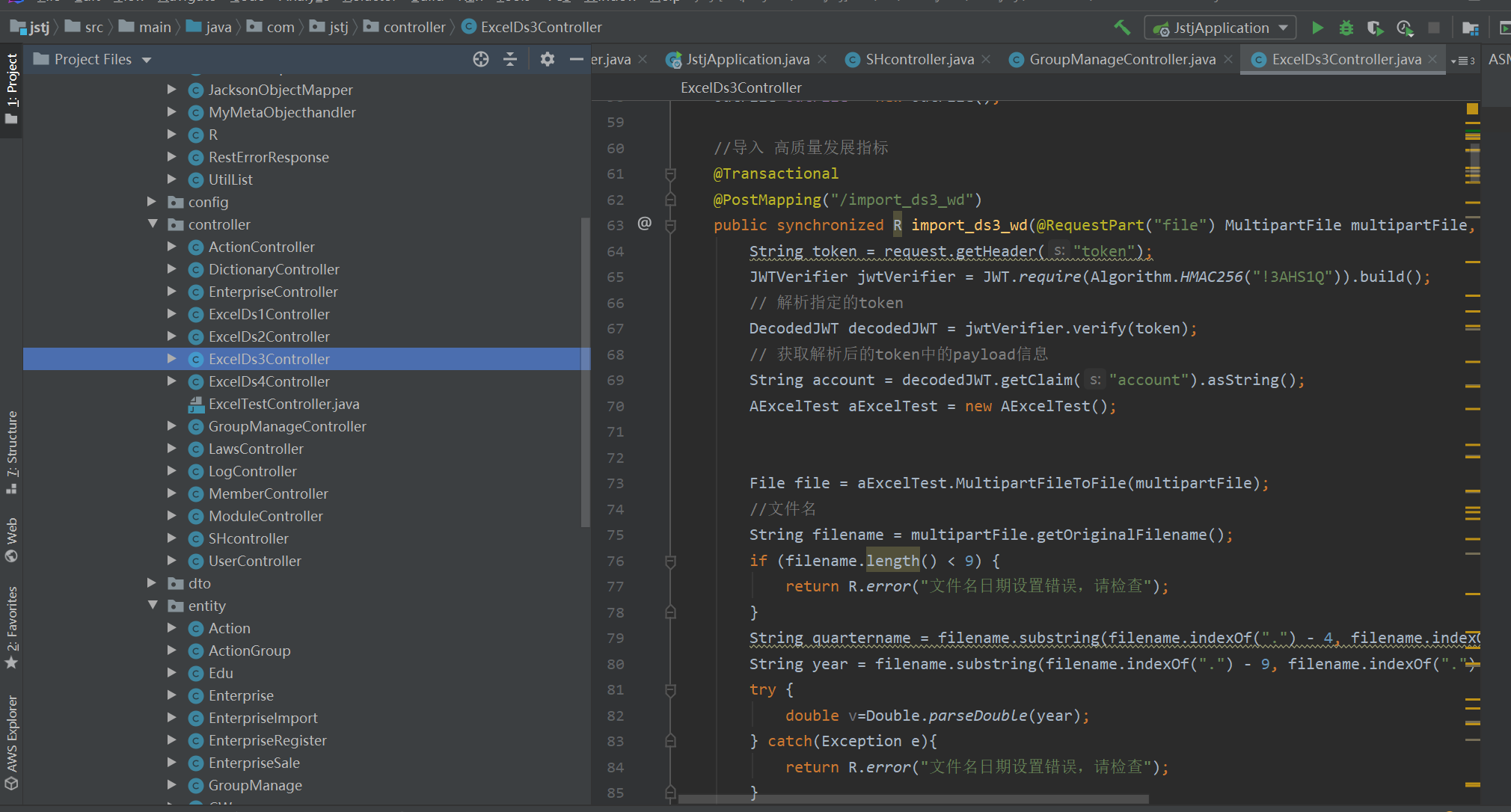Expand the ExcelDs4Controller tree item
Image resolution: width=1511 pixels, height=812 pixels.
point(172,381)
